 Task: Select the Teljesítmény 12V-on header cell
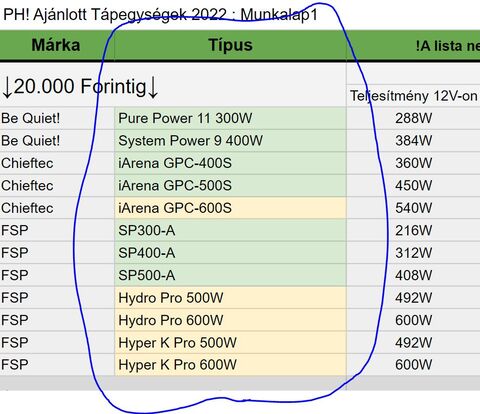point(414,96)
